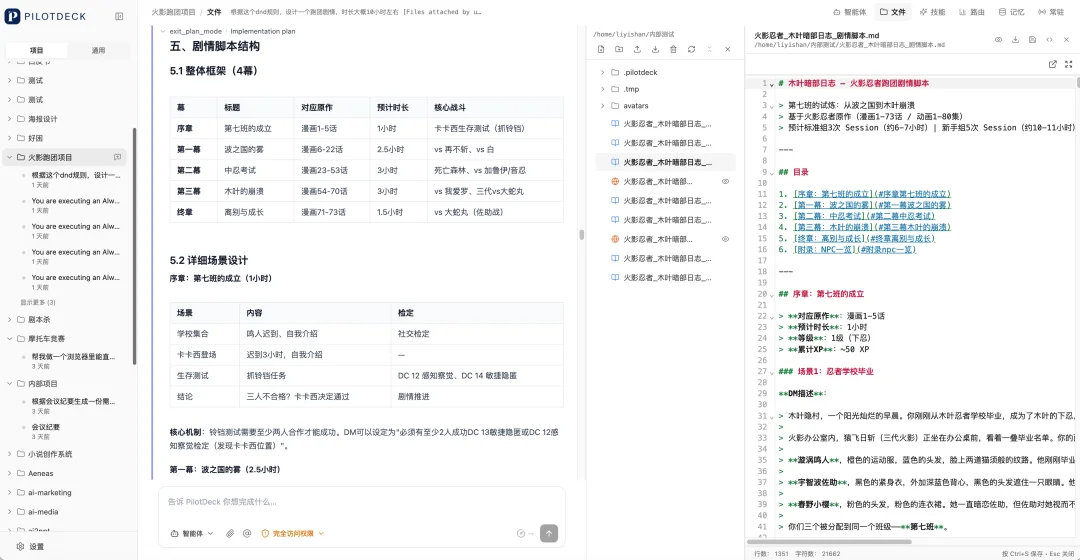Screen dimensions: 1080x560
Task: Open 技能 top tab
Action: click(933, 12)
